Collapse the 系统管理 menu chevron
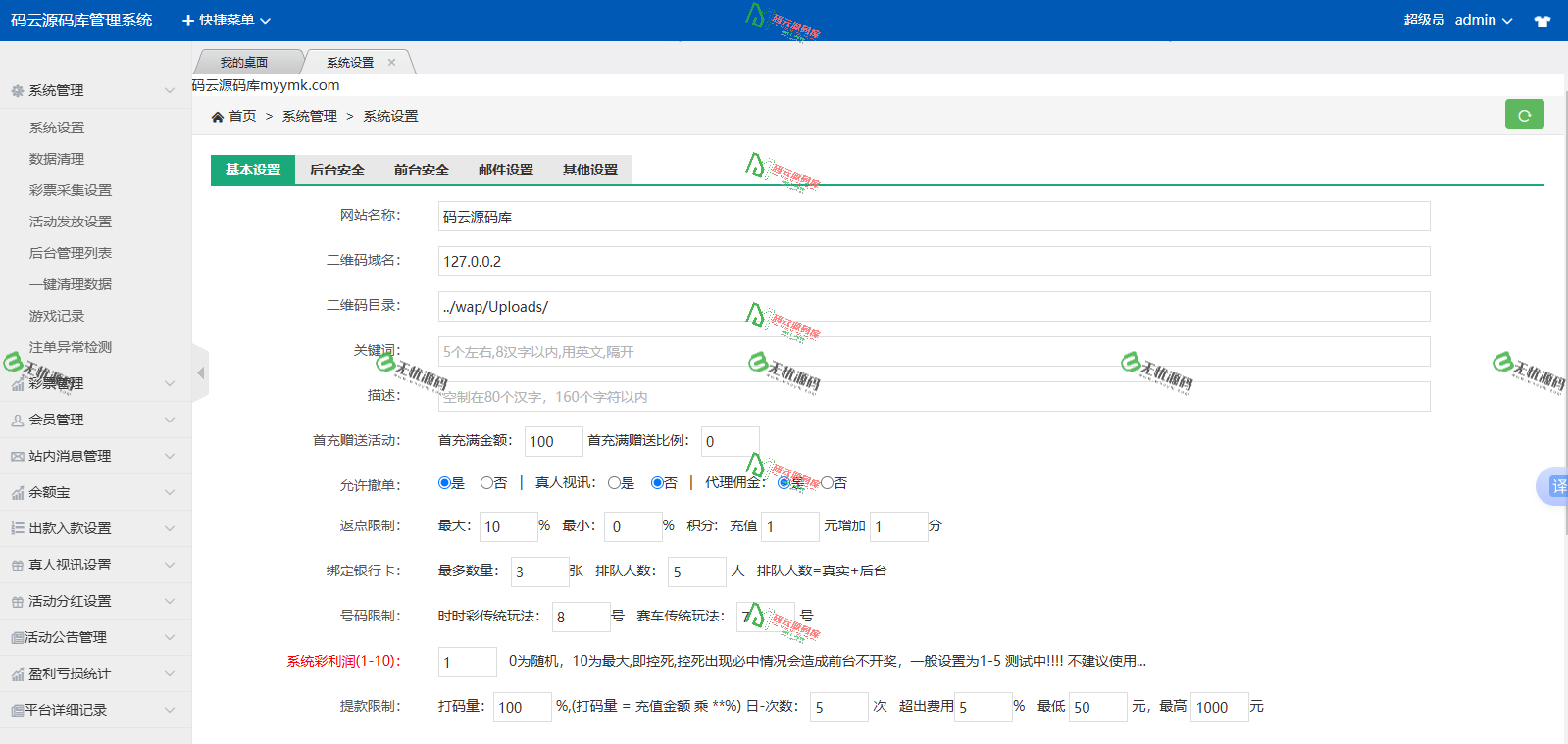The image size is (1568, 744). [169, 90]
